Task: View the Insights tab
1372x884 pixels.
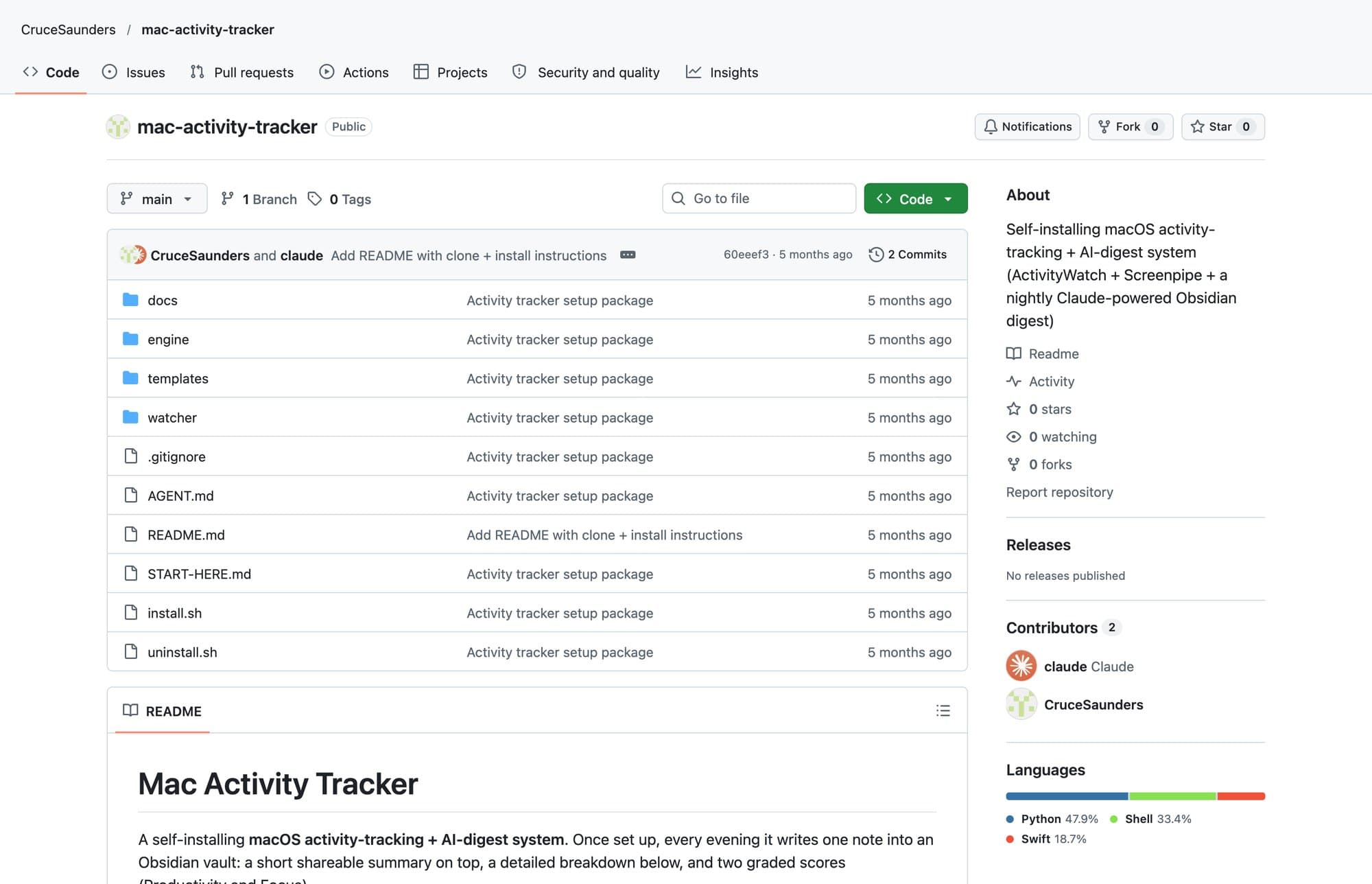Action: 722,72
